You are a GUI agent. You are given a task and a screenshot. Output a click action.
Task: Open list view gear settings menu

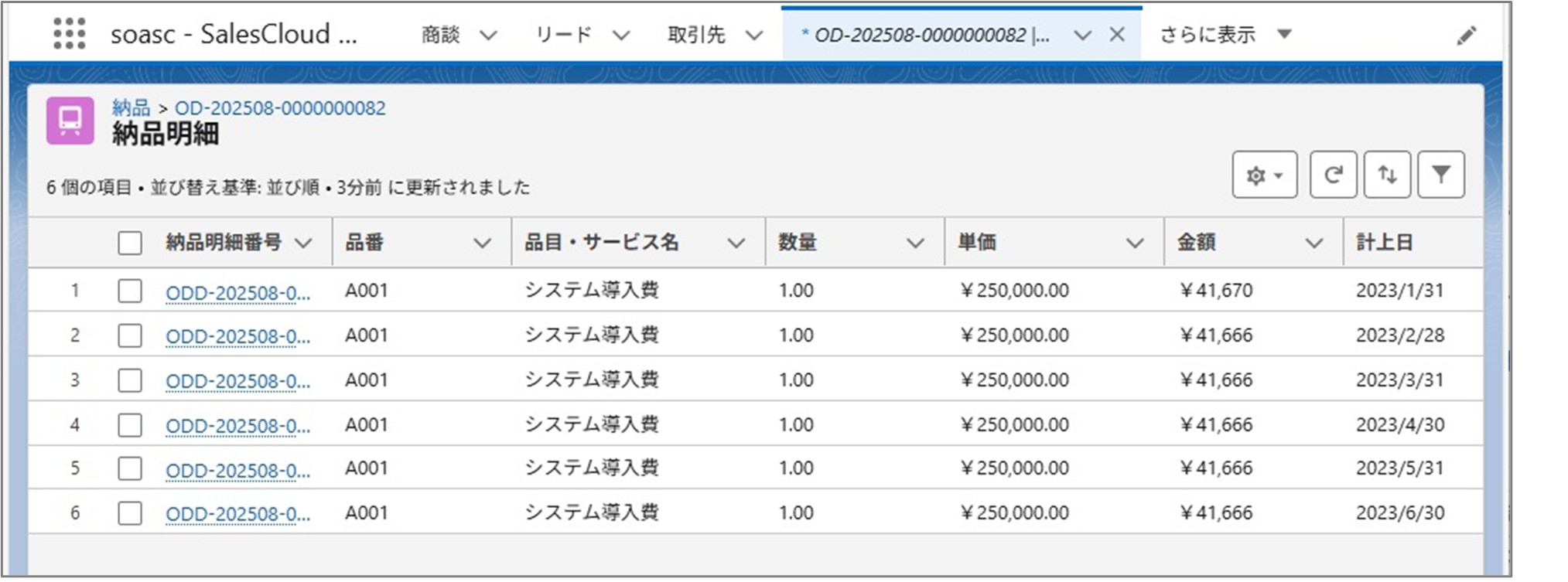tap(1264, 175)
